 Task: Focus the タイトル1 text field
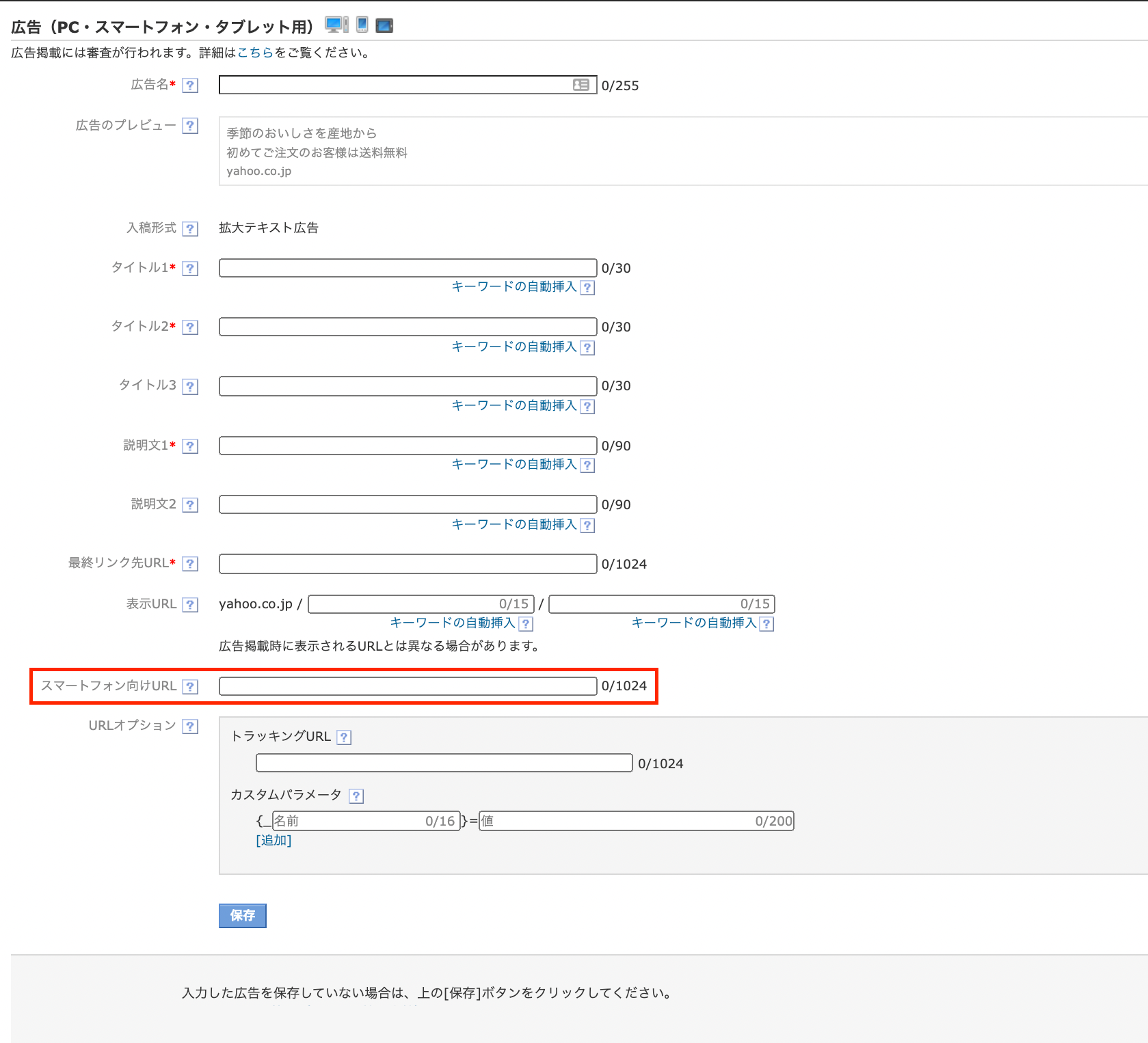point(408,268)
